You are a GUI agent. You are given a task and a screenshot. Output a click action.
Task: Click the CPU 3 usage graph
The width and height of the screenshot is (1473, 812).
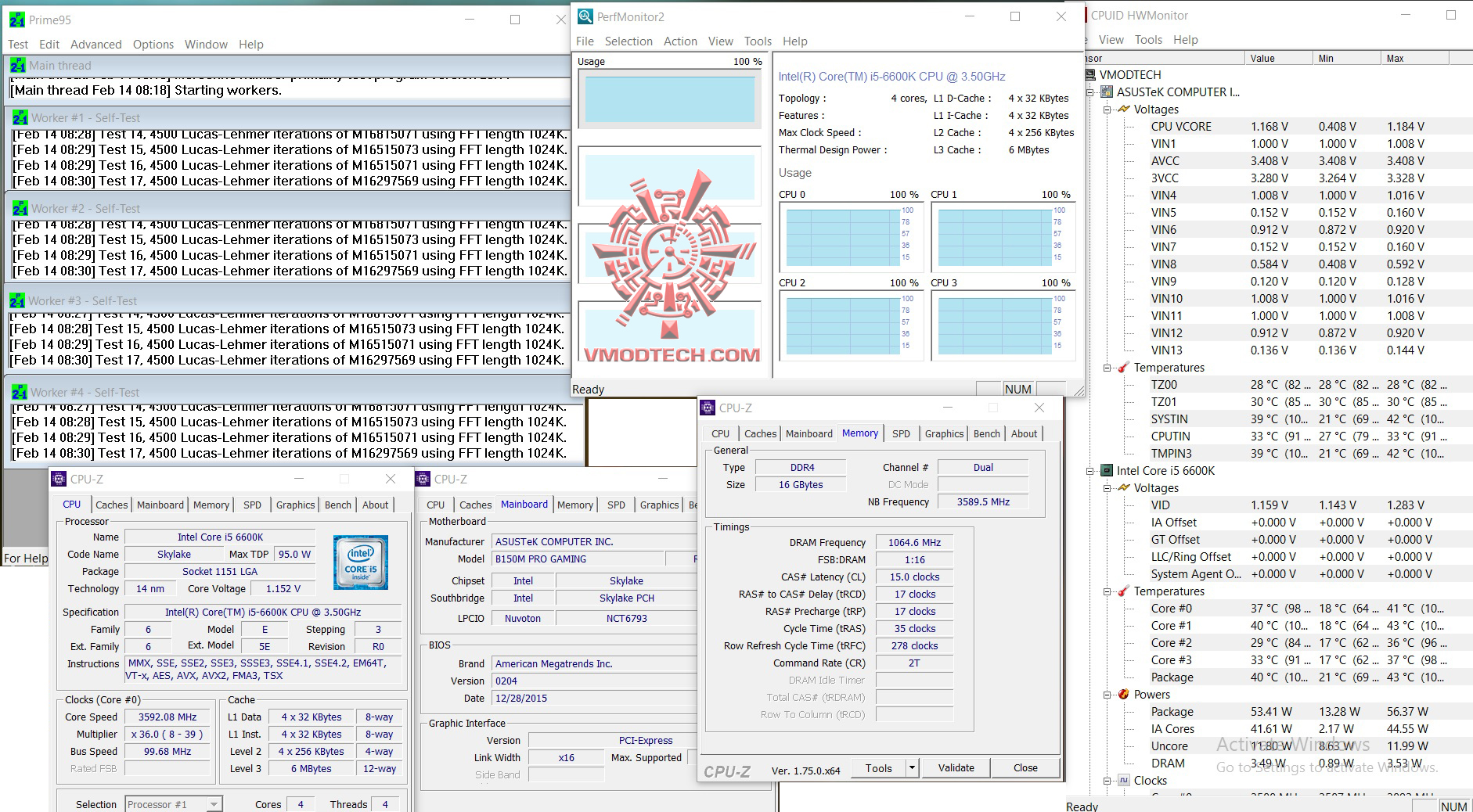tap(1003, 325)
